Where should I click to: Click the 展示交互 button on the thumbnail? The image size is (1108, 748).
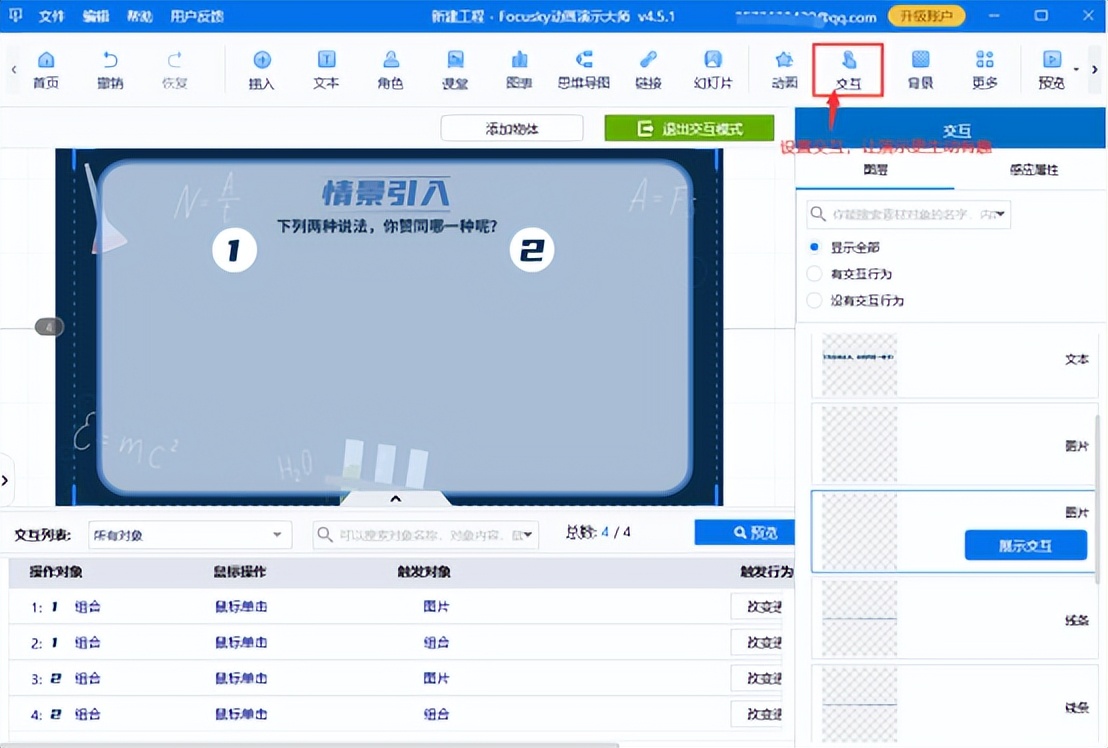[1026, 544]
